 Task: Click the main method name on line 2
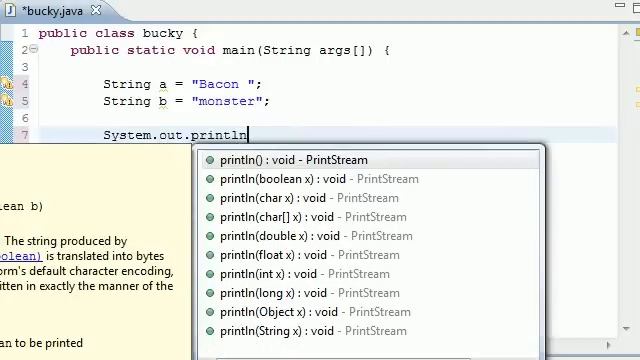(238, 51)
